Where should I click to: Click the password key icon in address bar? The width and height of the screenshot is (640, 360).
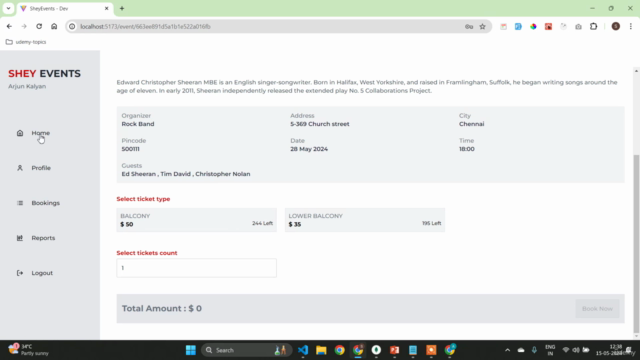(x=469, y=27)
